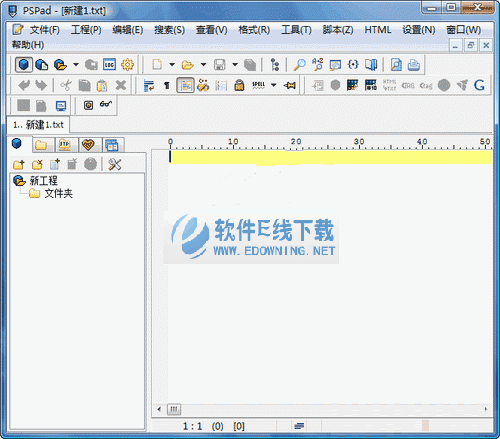Click the new project icon

(42, 65)
